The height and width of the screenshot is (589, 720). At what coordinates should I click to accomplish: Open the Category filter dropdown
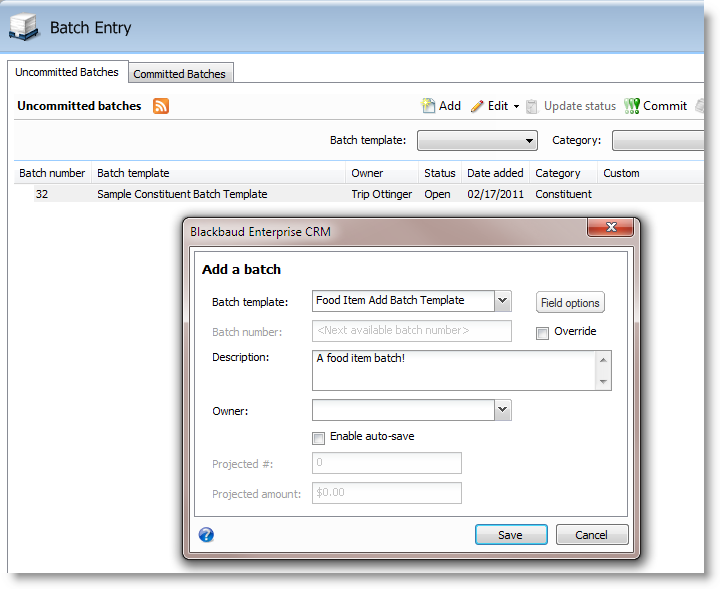pyautogui.click(x=658, y=140)
